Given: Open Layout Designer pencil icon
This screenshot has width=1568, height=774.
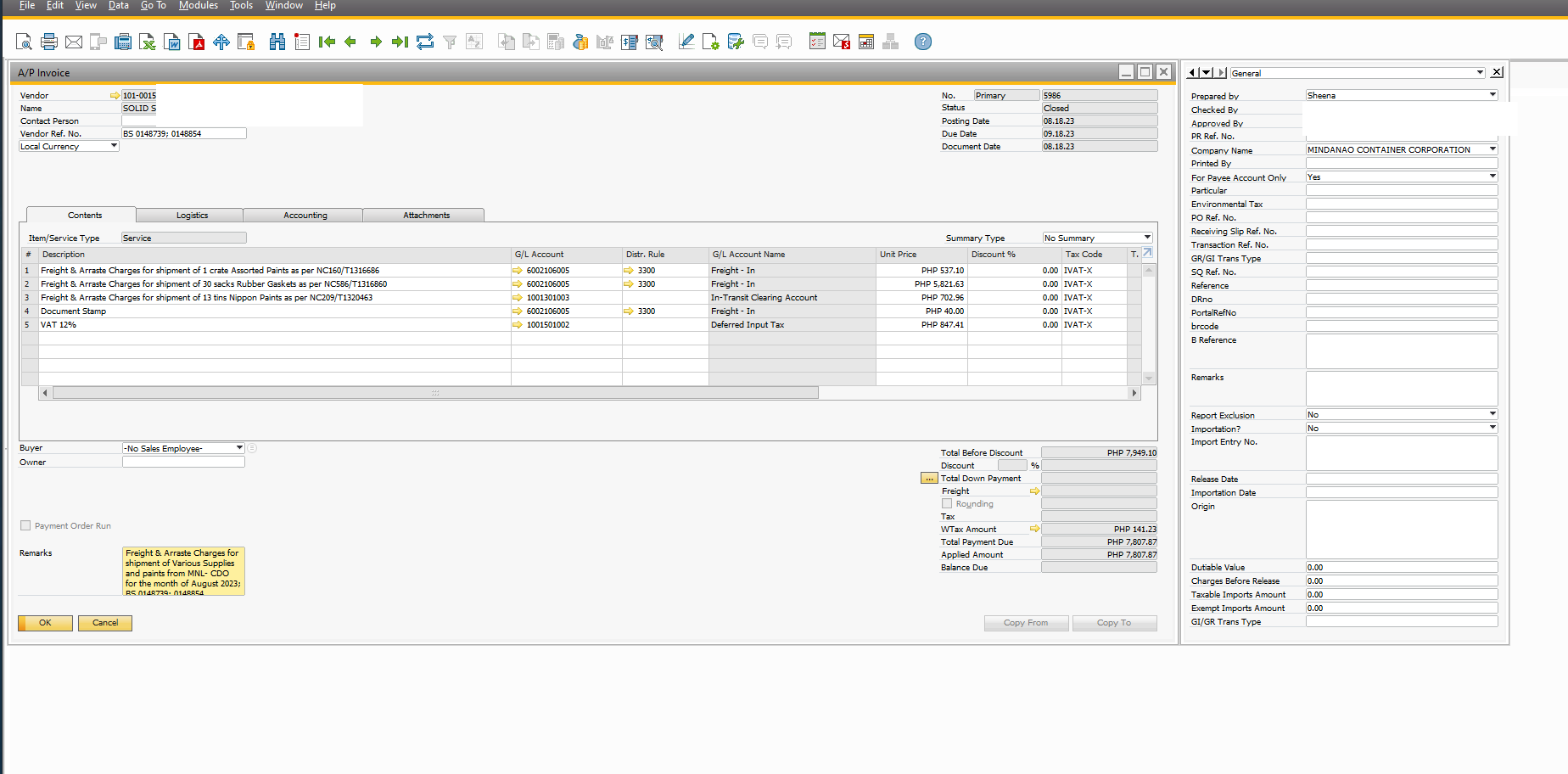Looking at the screenshot, I should click(x=686, y=42).
